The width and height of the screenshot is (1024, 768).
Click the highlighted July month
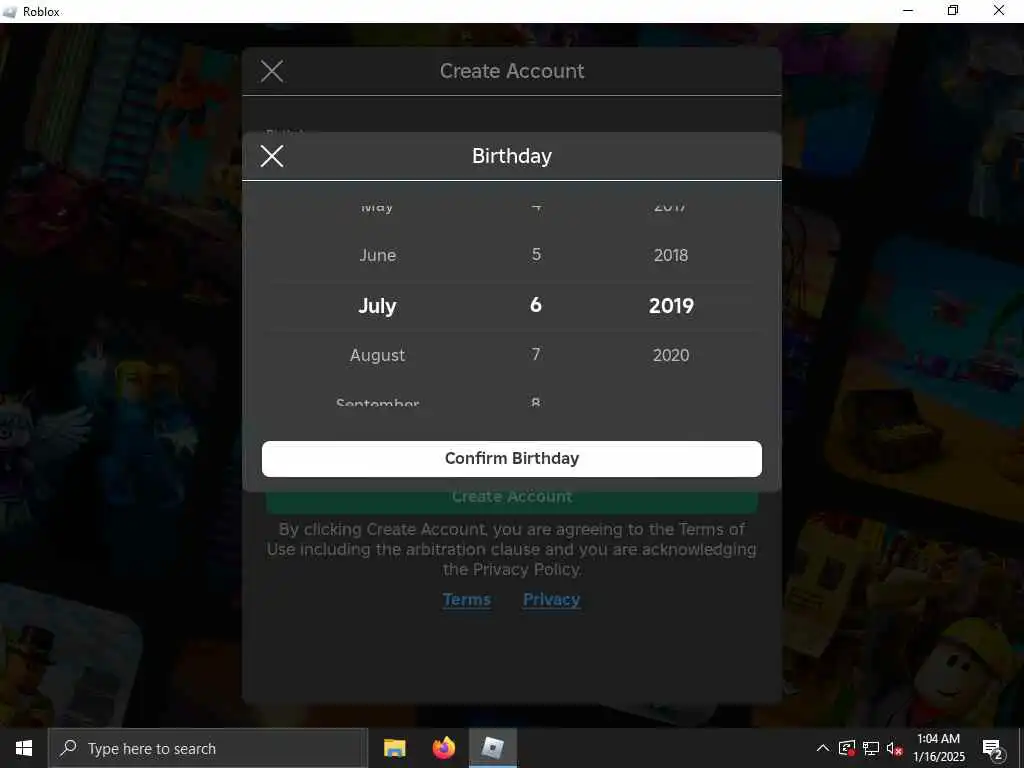pos(377,306)
